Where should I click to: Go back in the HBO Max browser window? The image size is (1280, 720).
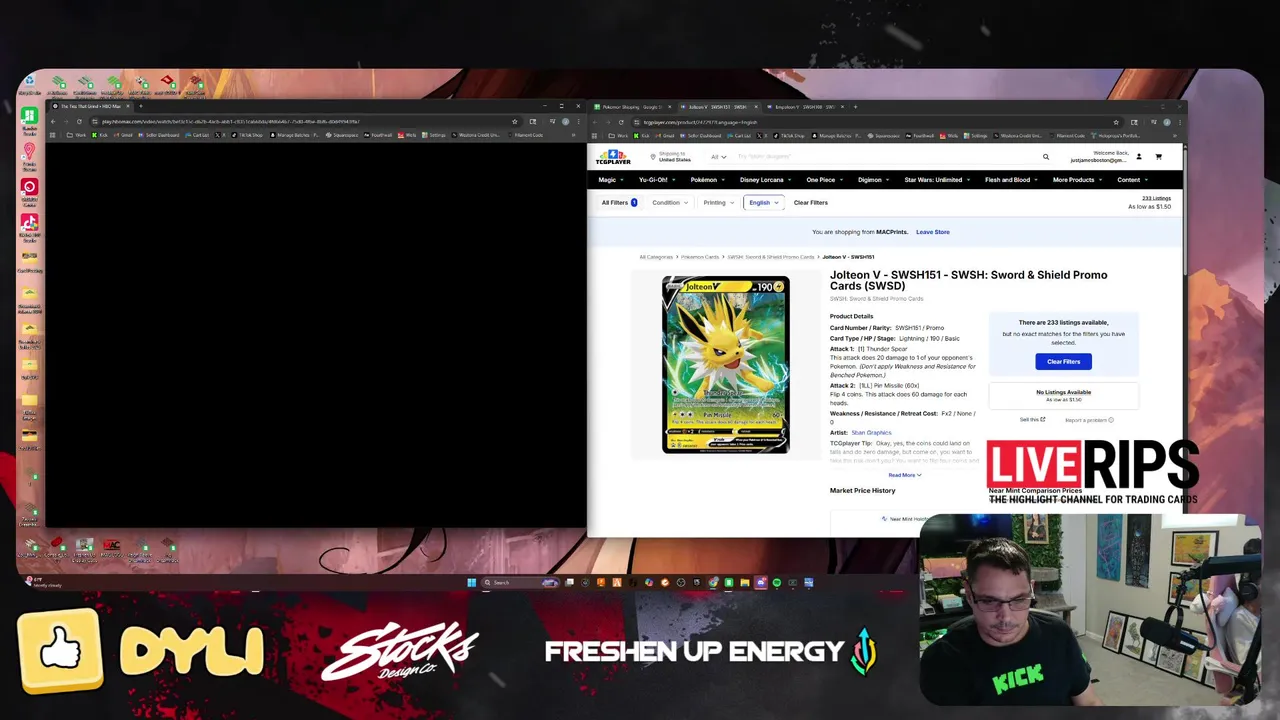(55, 122)
